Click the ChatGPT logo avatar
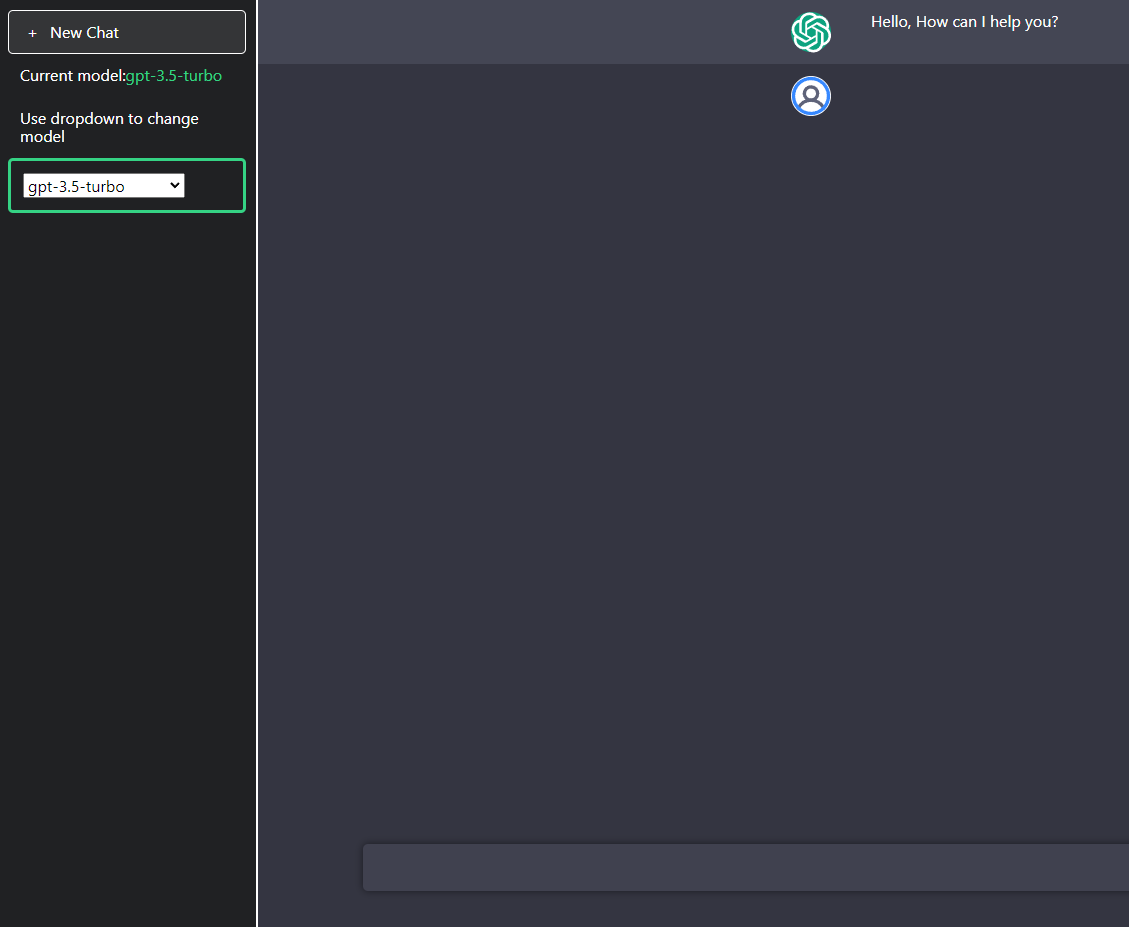Image resolution: width=1129 pixels, height=928 pixels. [x=811, y=32]
